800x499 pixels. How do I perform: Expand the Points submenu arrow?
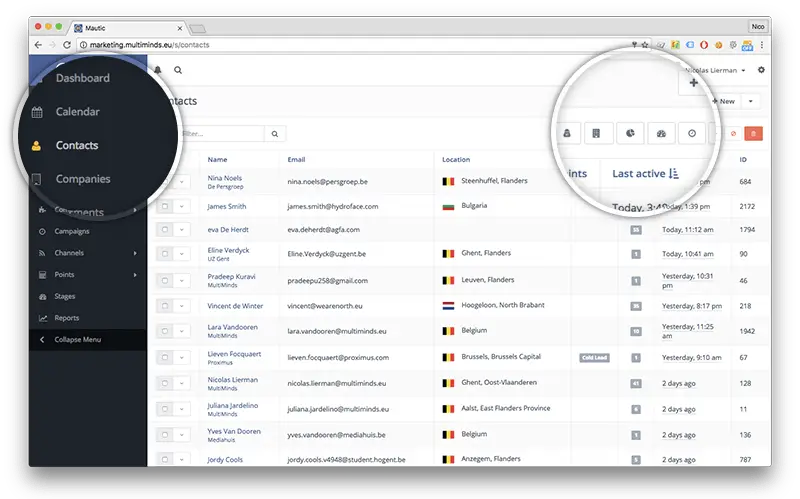(135, 275)
